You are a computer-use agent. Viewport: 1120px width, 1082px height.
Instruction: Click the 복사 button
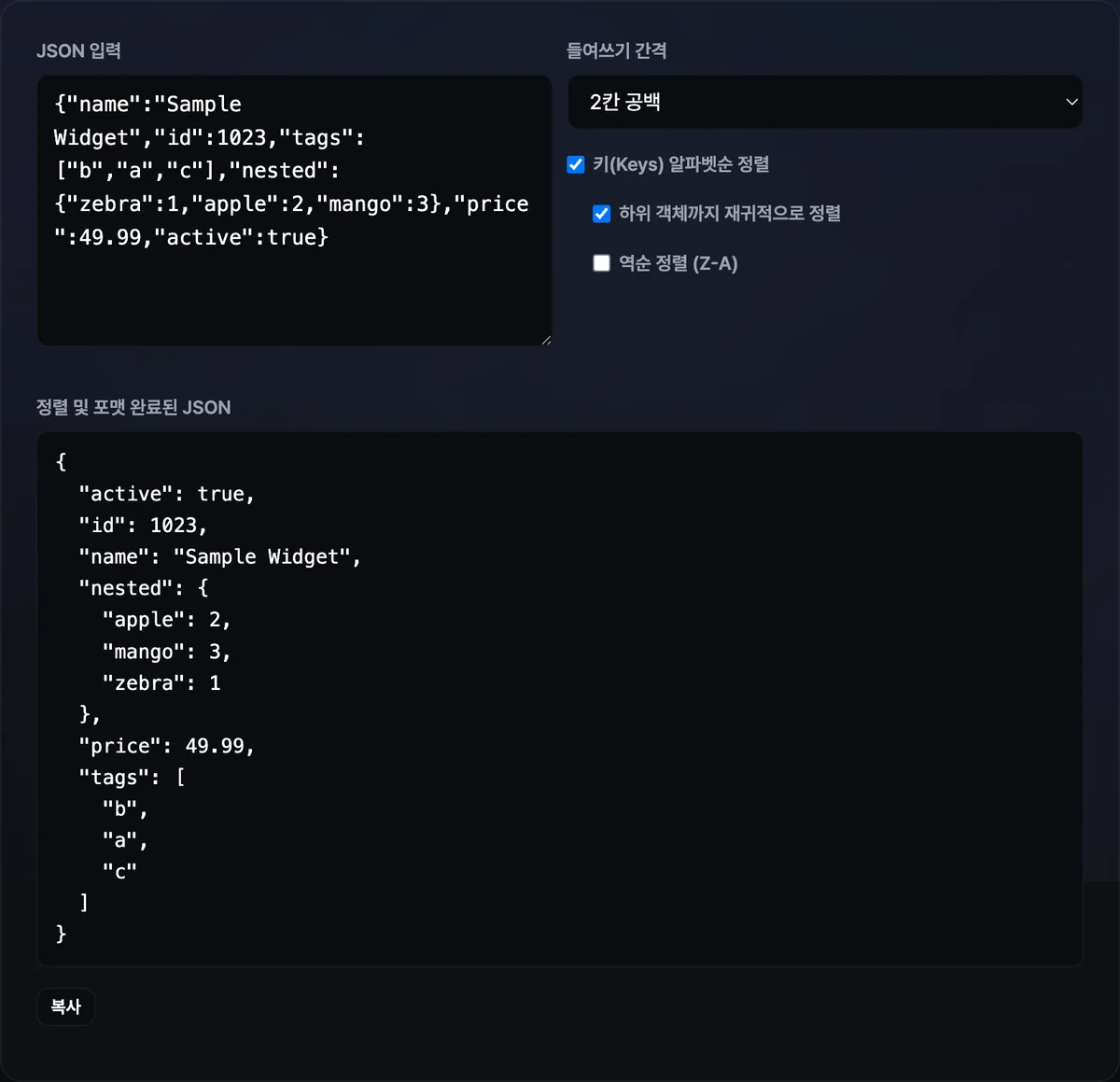[65, 1006]
